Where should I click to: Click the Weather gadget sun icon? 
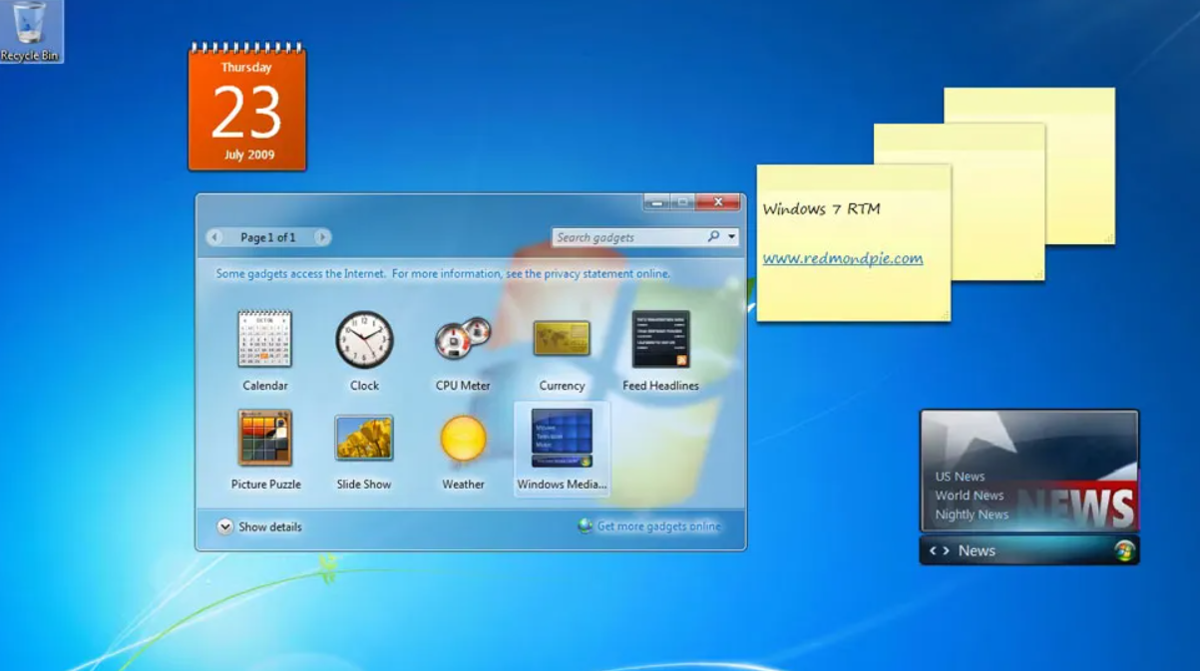click(463, 438)
